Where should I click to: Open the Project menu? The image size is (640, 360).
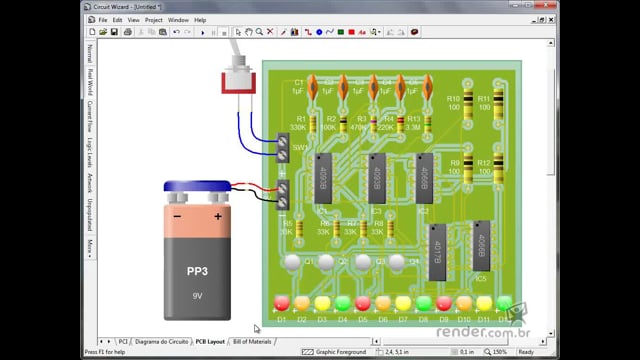[x=153, y=20]
